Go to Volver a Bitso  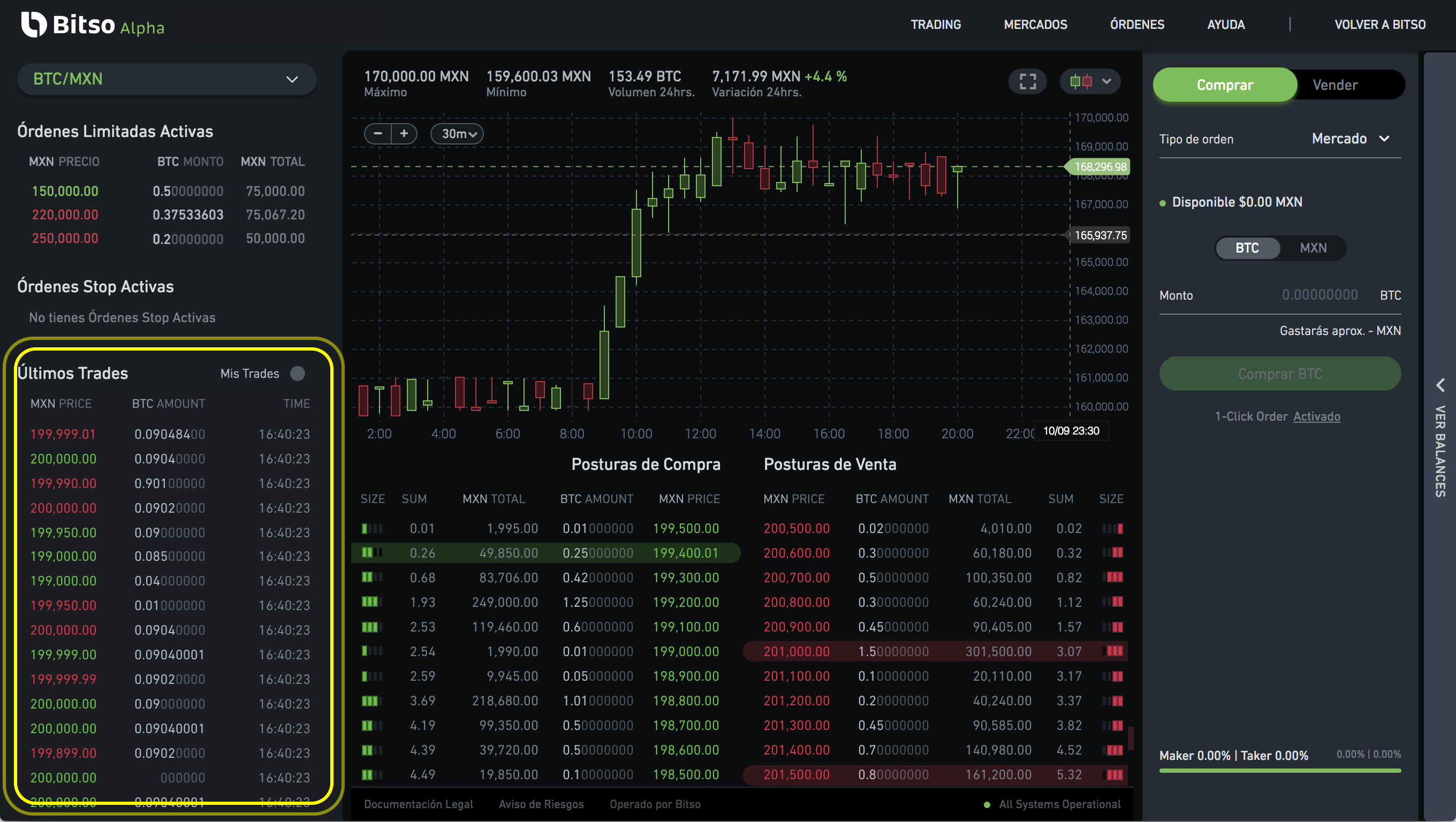coord(1379,24)
